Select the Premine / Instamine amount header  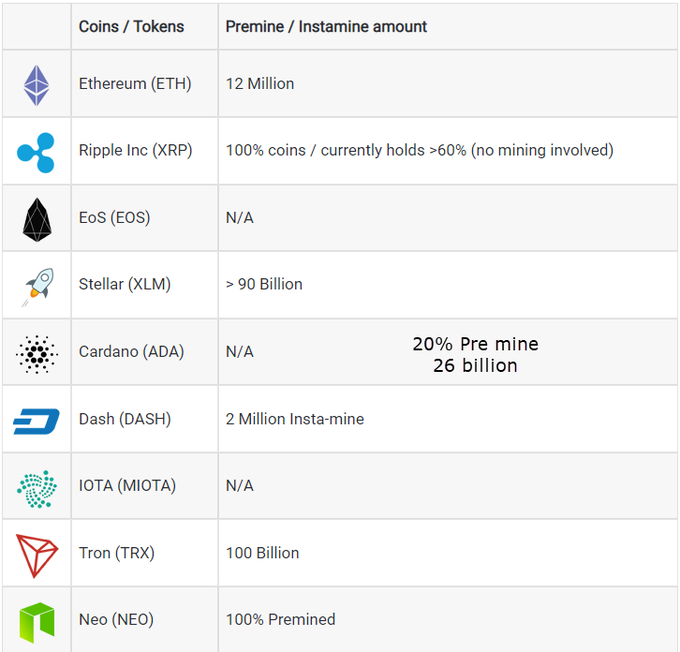(326, 26)
